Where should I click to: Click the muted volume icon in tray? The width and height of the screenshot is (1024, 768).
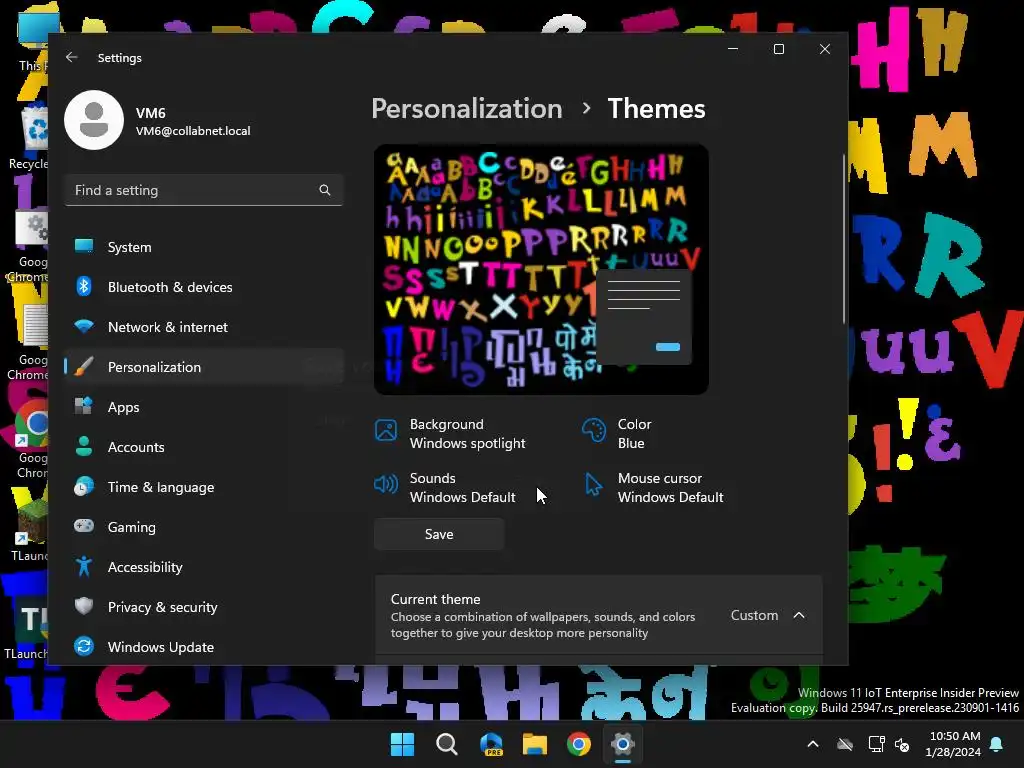coord(902,744)
